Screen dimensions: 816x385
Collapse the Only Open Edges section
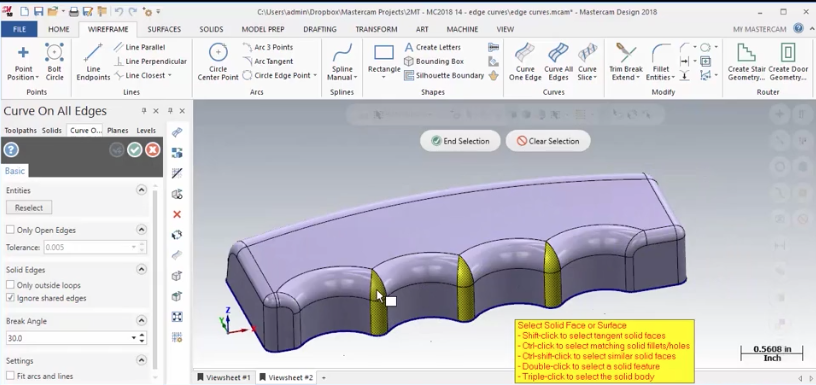click(x=141, y=229)
